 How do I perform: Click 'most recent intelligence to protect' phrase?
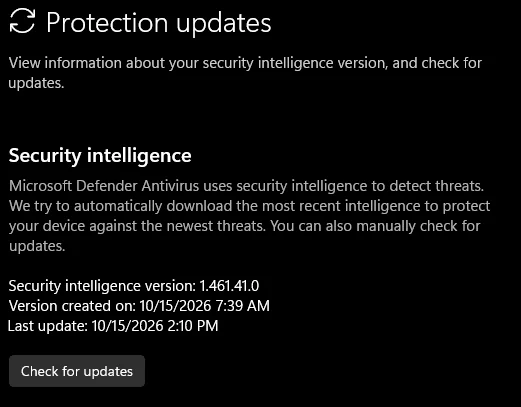coord(376,206)
